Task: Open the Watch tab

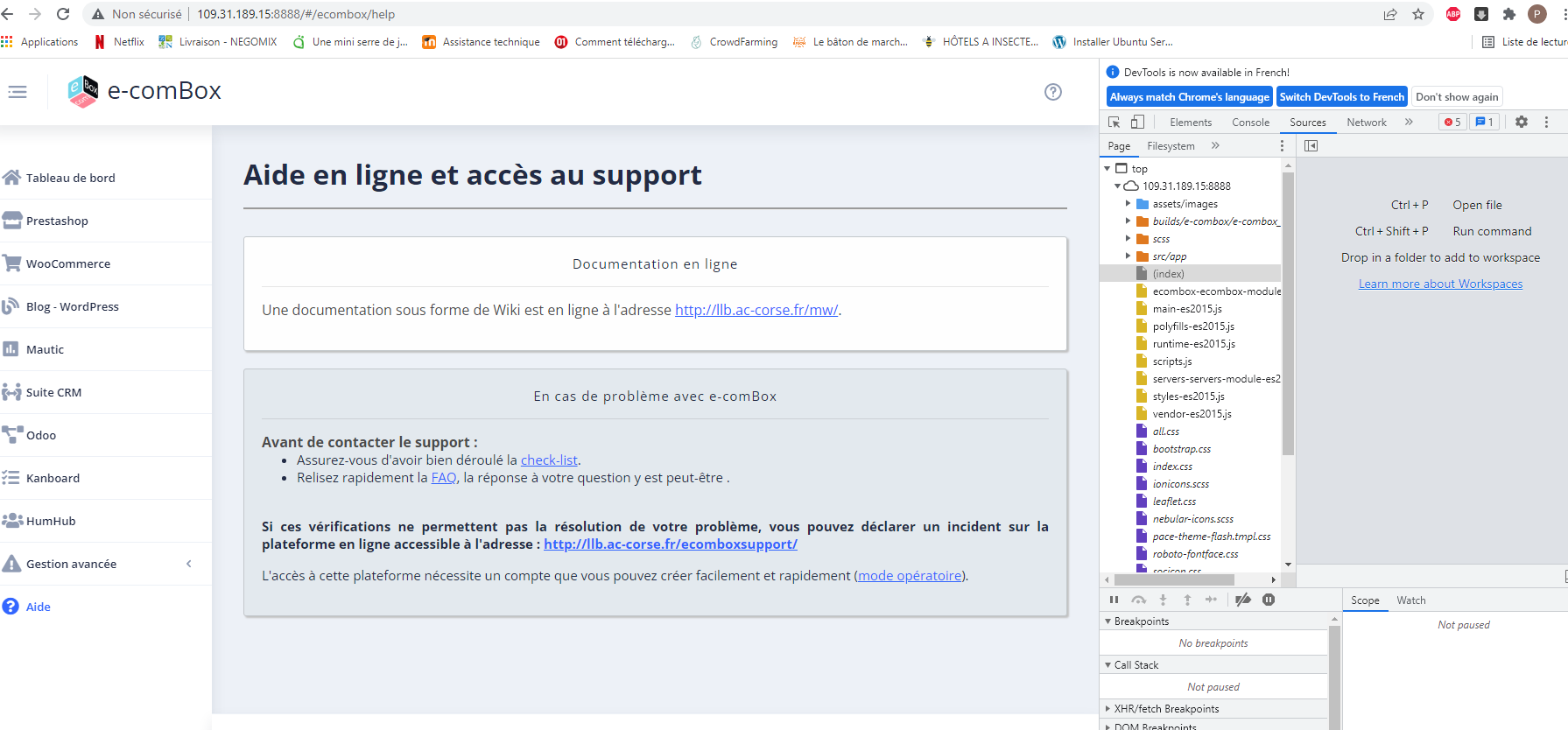Action: 1410,600
